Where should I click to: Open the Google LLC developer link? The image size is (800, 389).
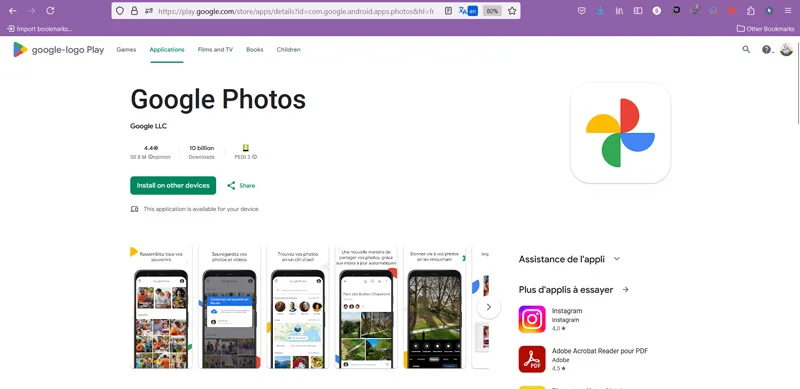[148, 126]
